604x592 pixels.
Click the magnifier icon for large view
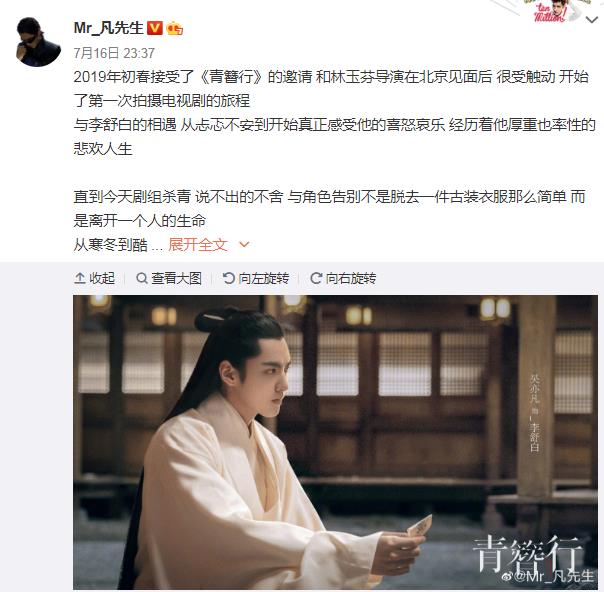[142, 278]
